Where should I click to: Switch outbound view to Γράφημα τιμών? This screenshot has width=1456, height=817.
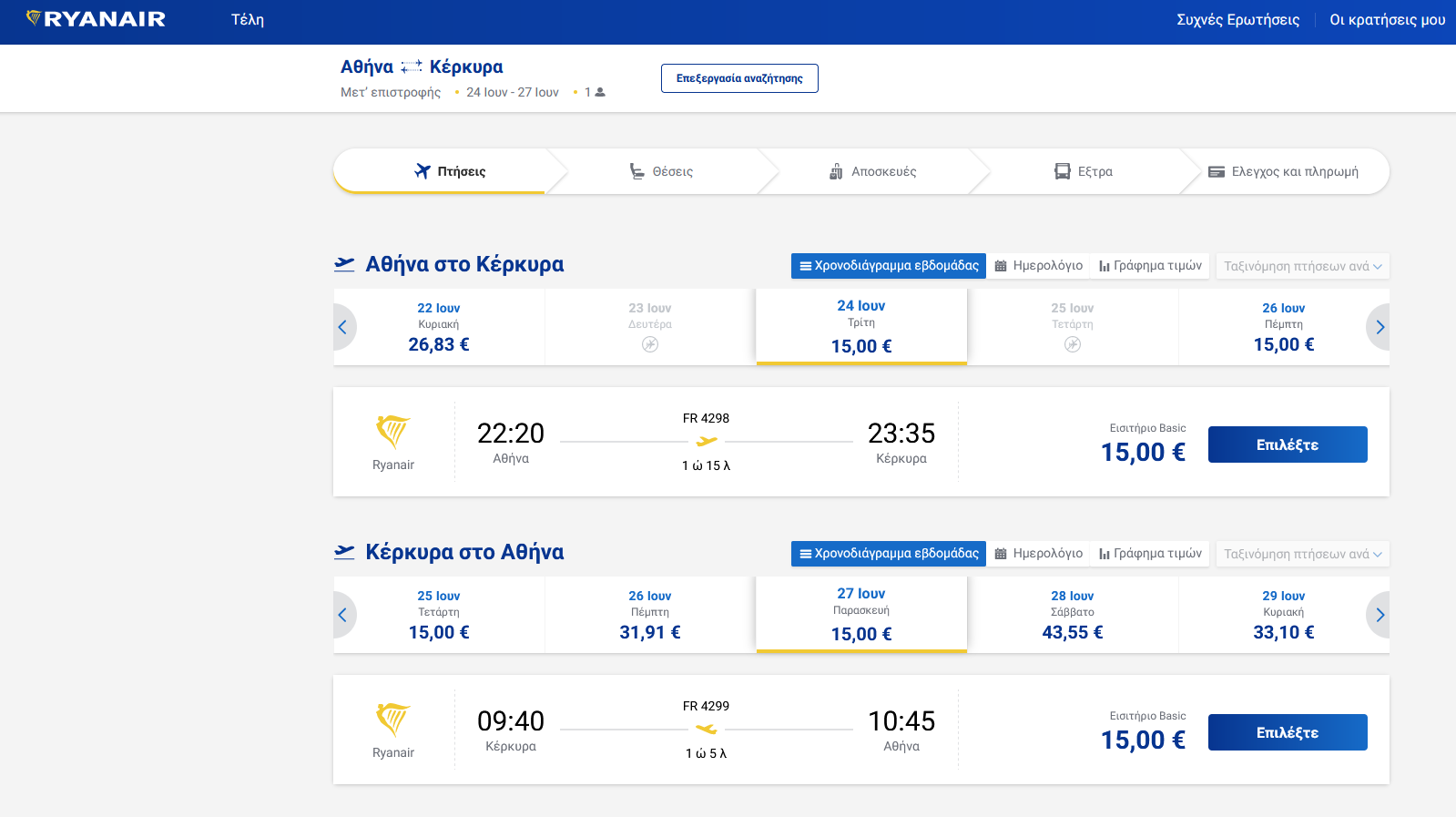pyautogui.click(x=1150, y=266)
